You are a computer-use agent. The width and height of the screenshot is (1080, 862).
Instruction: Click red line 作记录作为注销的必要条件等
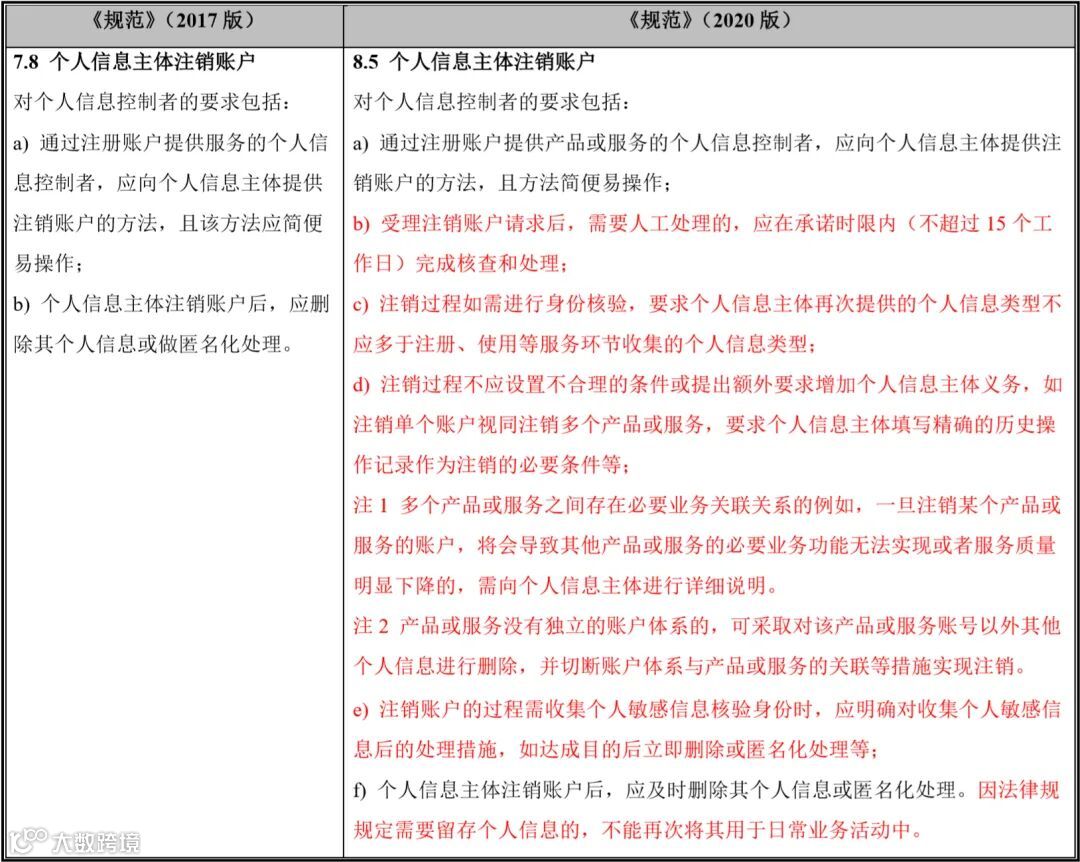click(491, 464)
